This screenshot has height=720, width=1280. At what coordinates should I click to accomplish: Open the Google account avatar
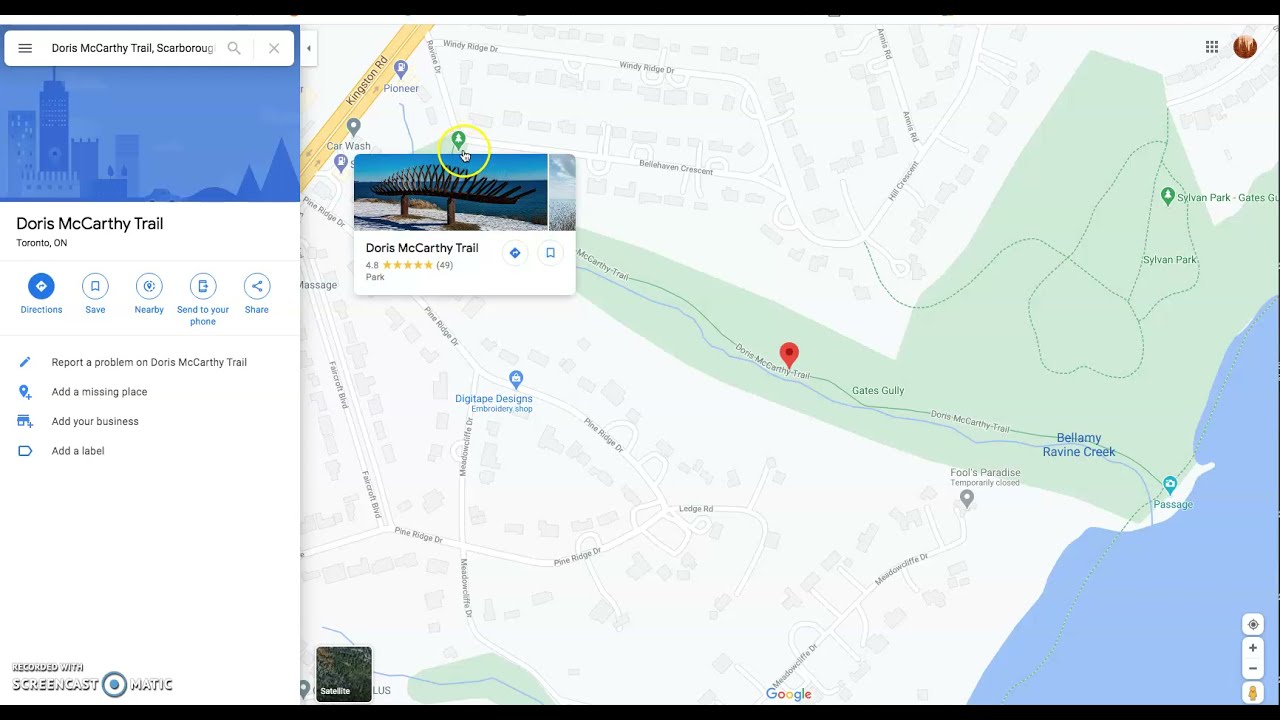pyautogui.click(x=1245, y=47)
